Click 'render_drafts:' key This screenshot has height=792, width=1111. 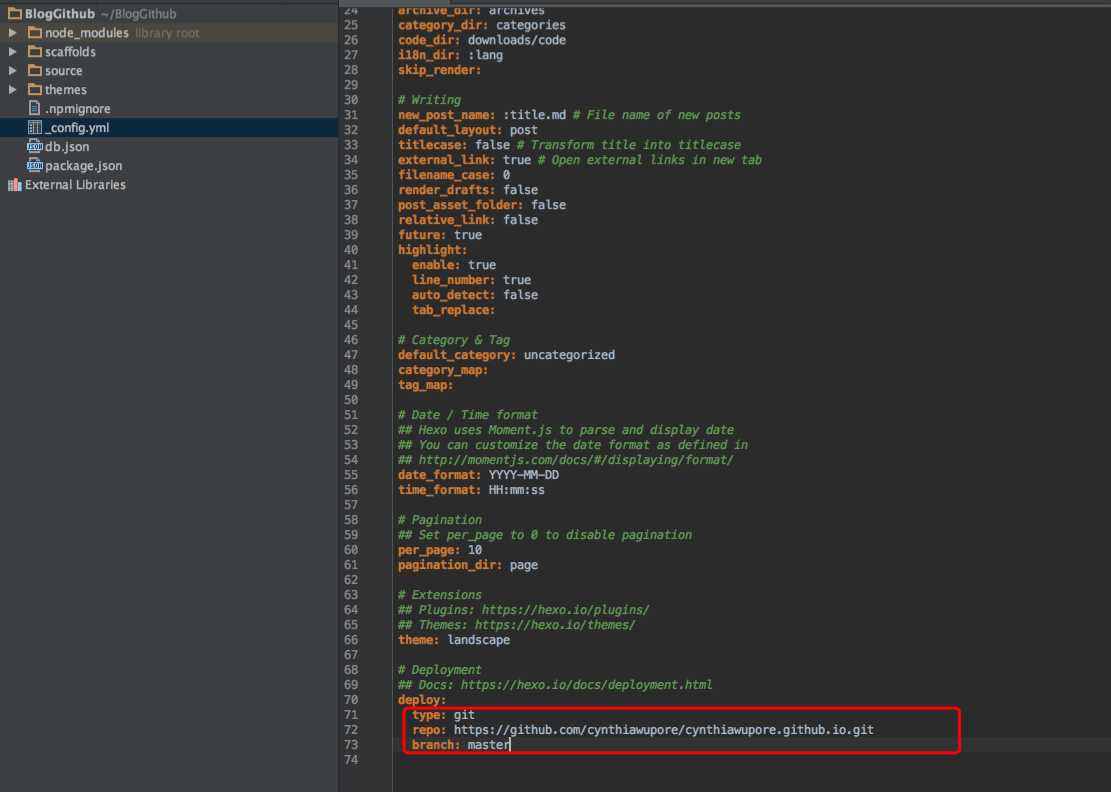(x=446, y=190)
